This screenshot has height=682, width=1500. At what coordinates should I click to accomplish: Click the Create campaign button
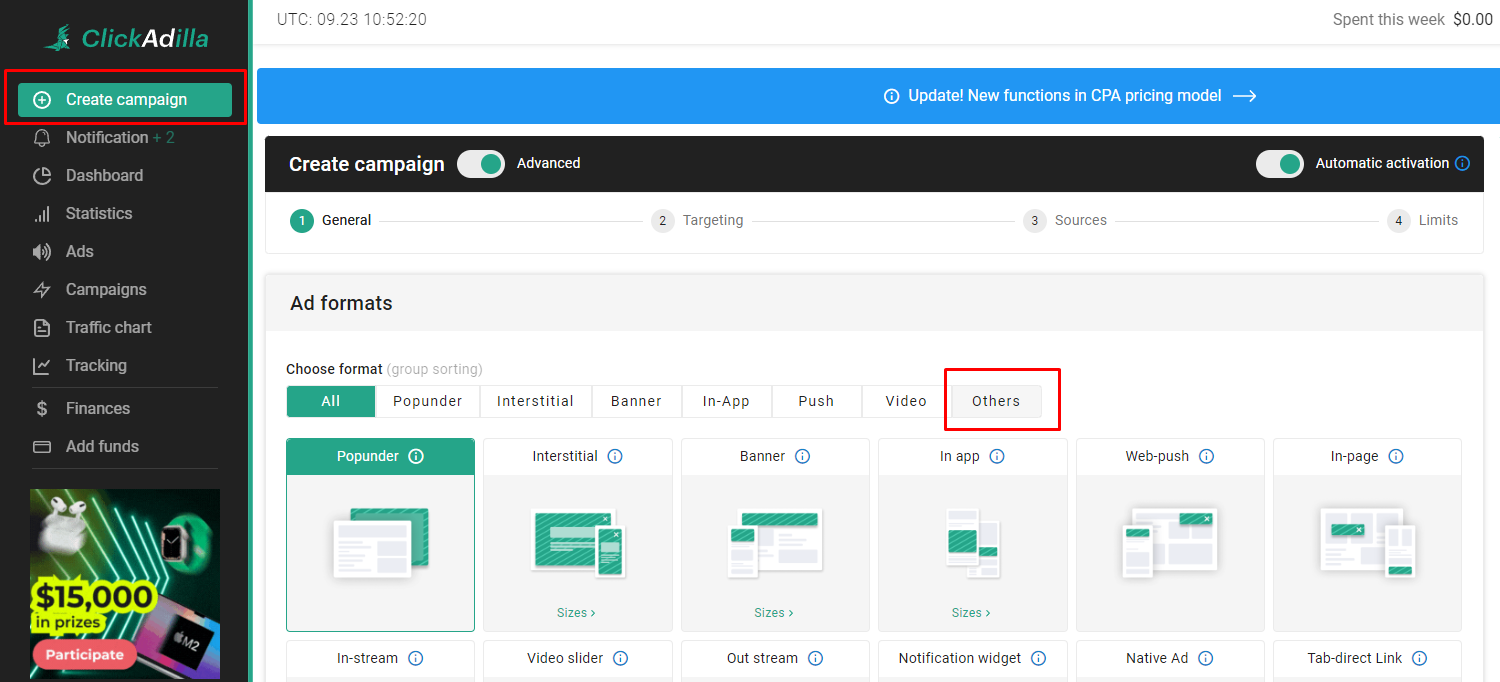click(125, 99)
